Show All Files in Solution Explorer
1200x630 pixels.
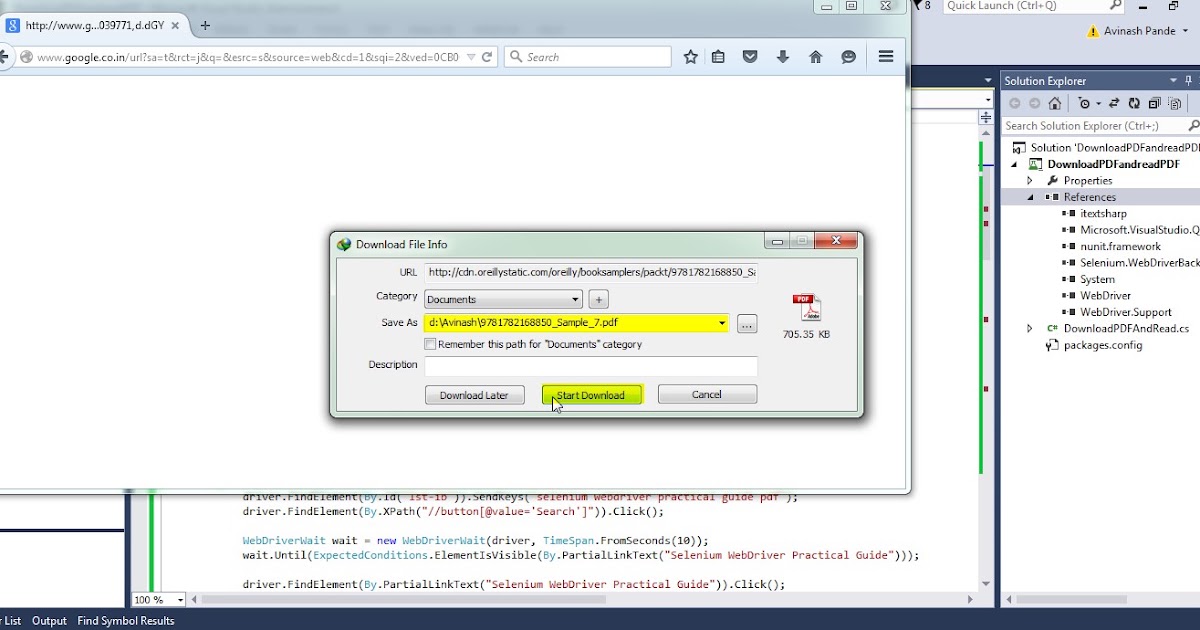point(1175,103)
